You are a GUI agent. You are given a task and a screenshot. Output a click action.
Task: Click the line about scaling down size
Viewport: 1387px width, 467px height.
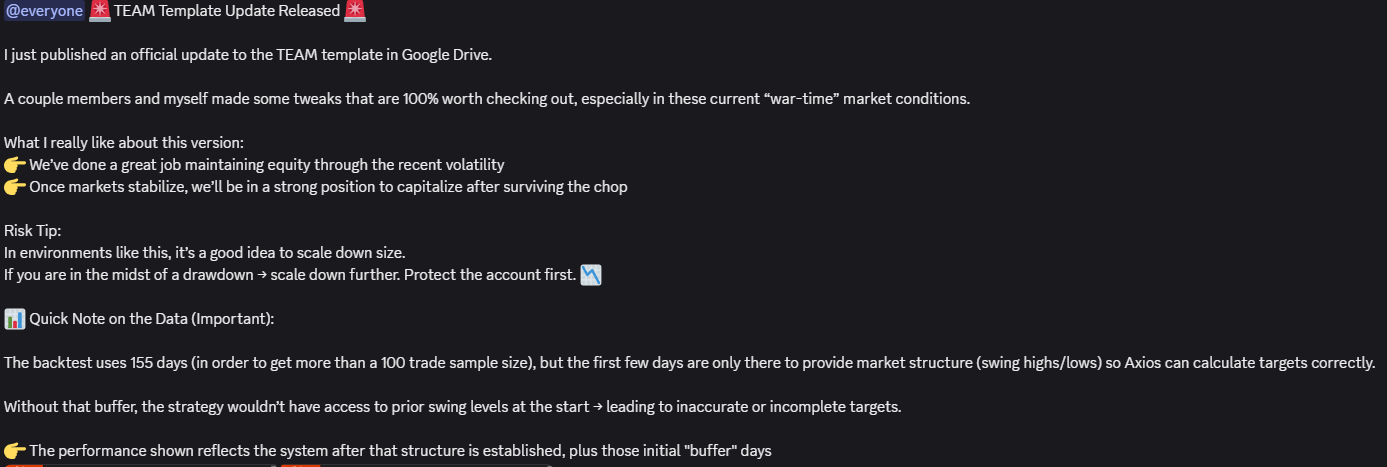205,253
